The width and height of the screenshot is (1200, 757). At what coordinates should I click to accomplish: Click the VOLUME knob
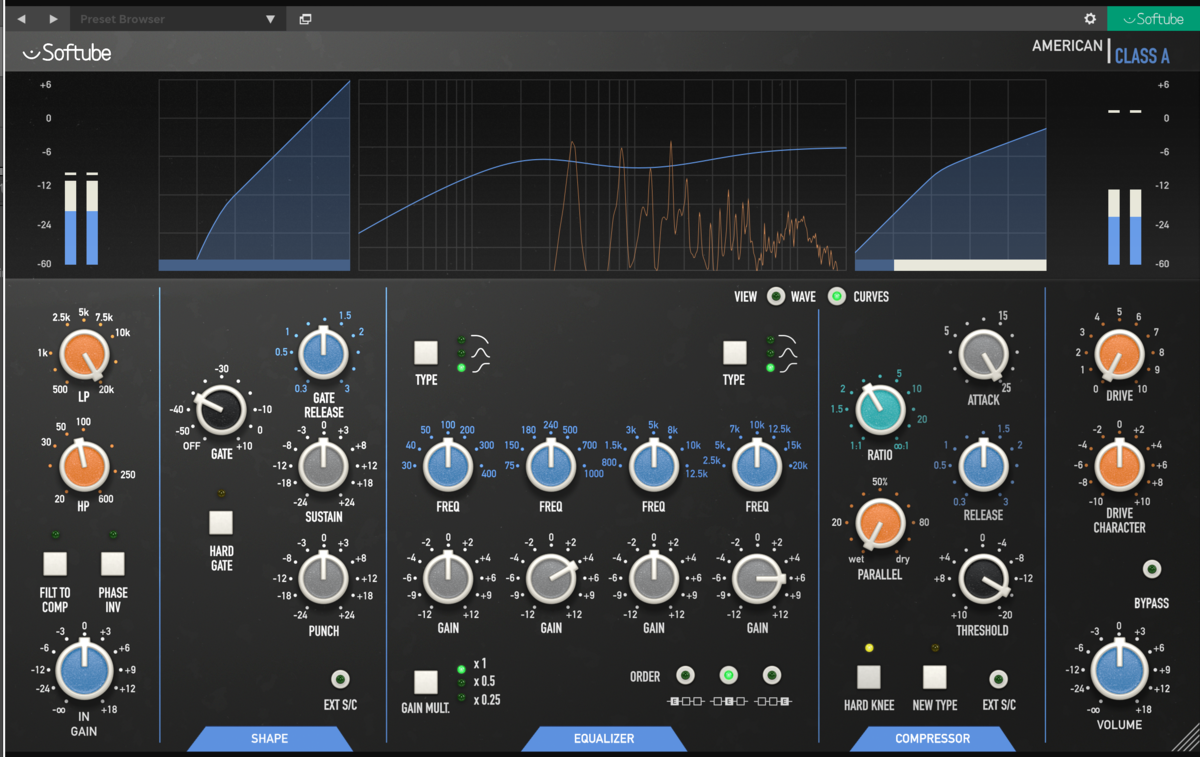tap(1119, 670)
